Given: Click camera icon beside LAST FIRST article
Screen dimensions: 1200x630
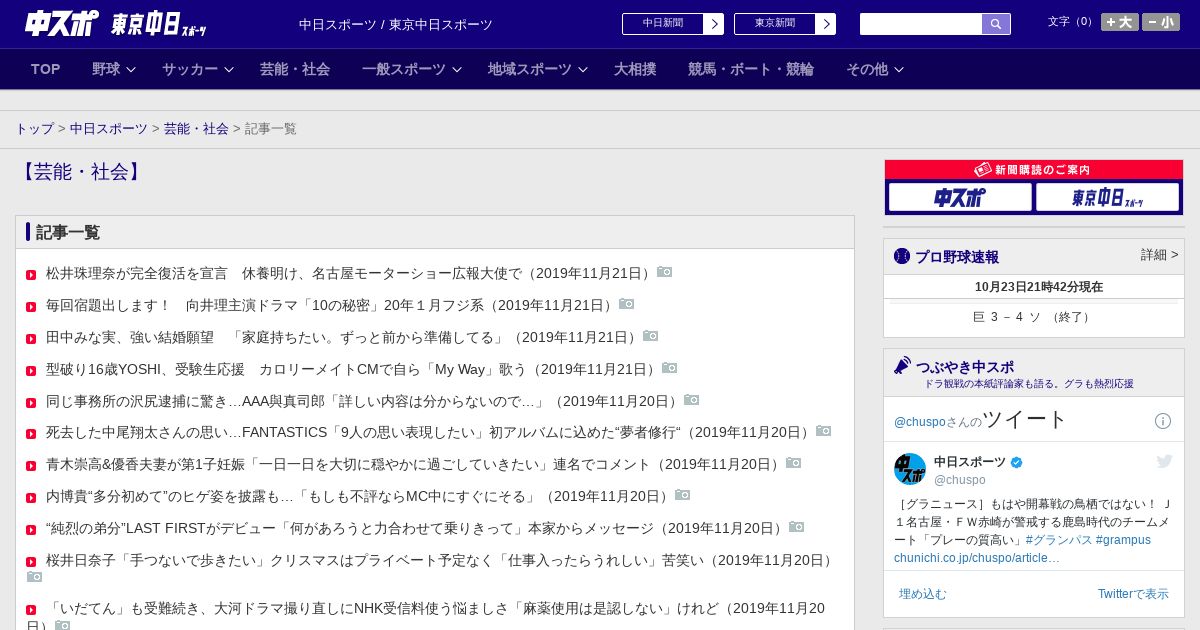Looking at the screenshot, I should click(x=796, y=527).
